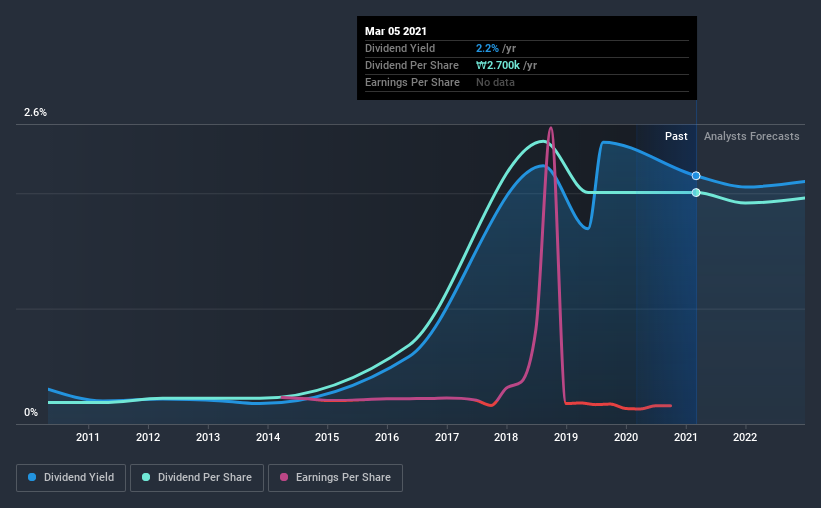The height and width of the screenshot is (508, 821).
Task: Click the teal Dividend Per Share legend dot
Action: tap(146, 477)
